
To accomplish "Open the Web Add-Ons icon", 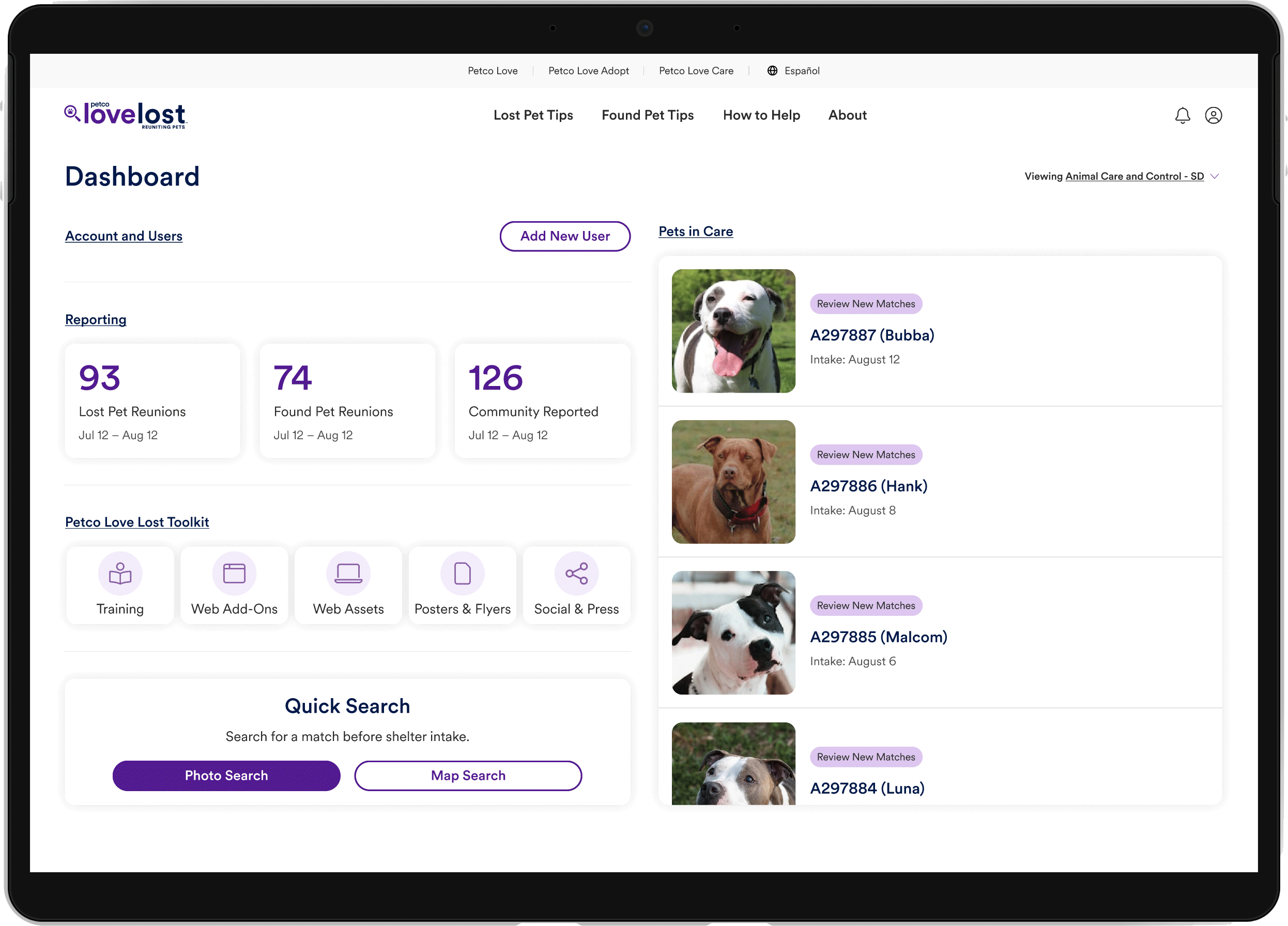I will tap(234, 574).
